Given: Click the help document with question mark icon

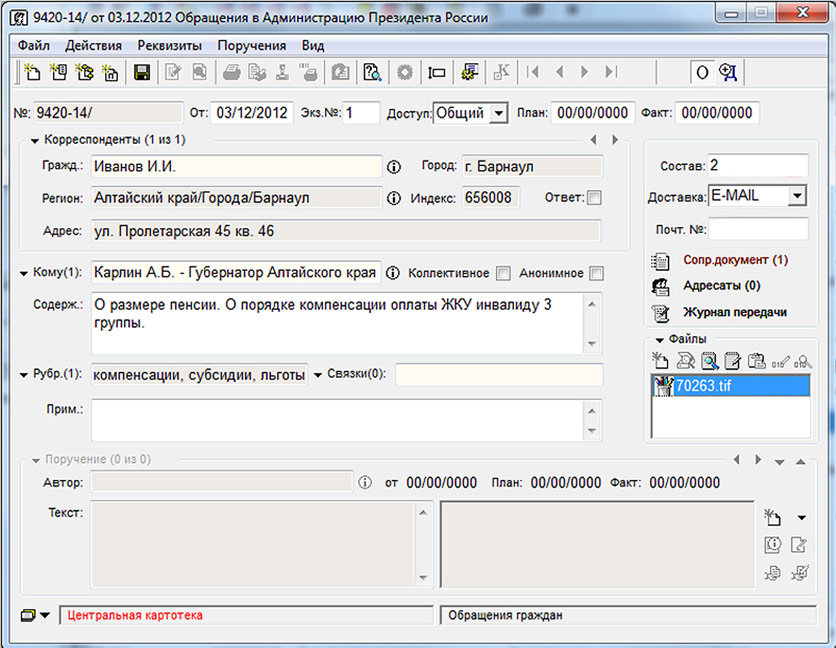Looking at the screenshot, I should pyautogui.click(x=372, y=72).
